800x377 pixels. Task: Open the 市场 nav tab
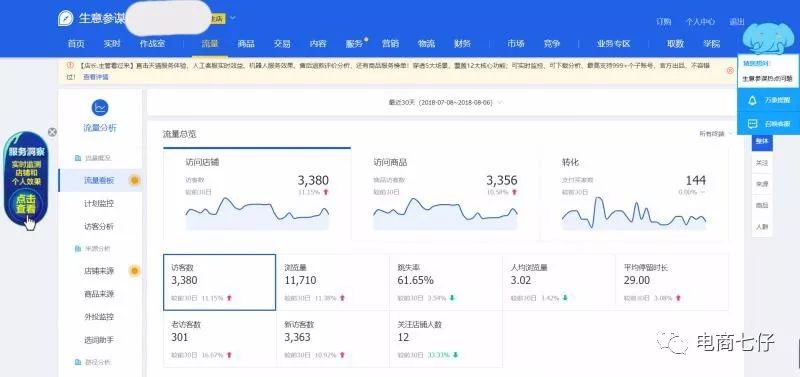click(515, 44)
